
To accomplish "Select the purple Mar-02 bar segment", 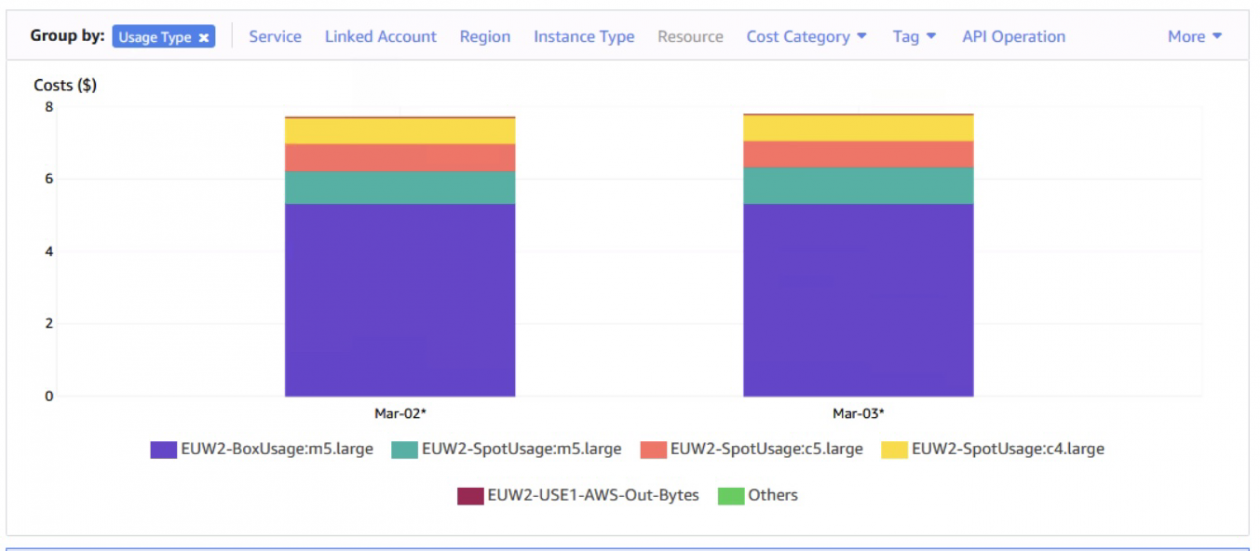I will coord(400,300).
